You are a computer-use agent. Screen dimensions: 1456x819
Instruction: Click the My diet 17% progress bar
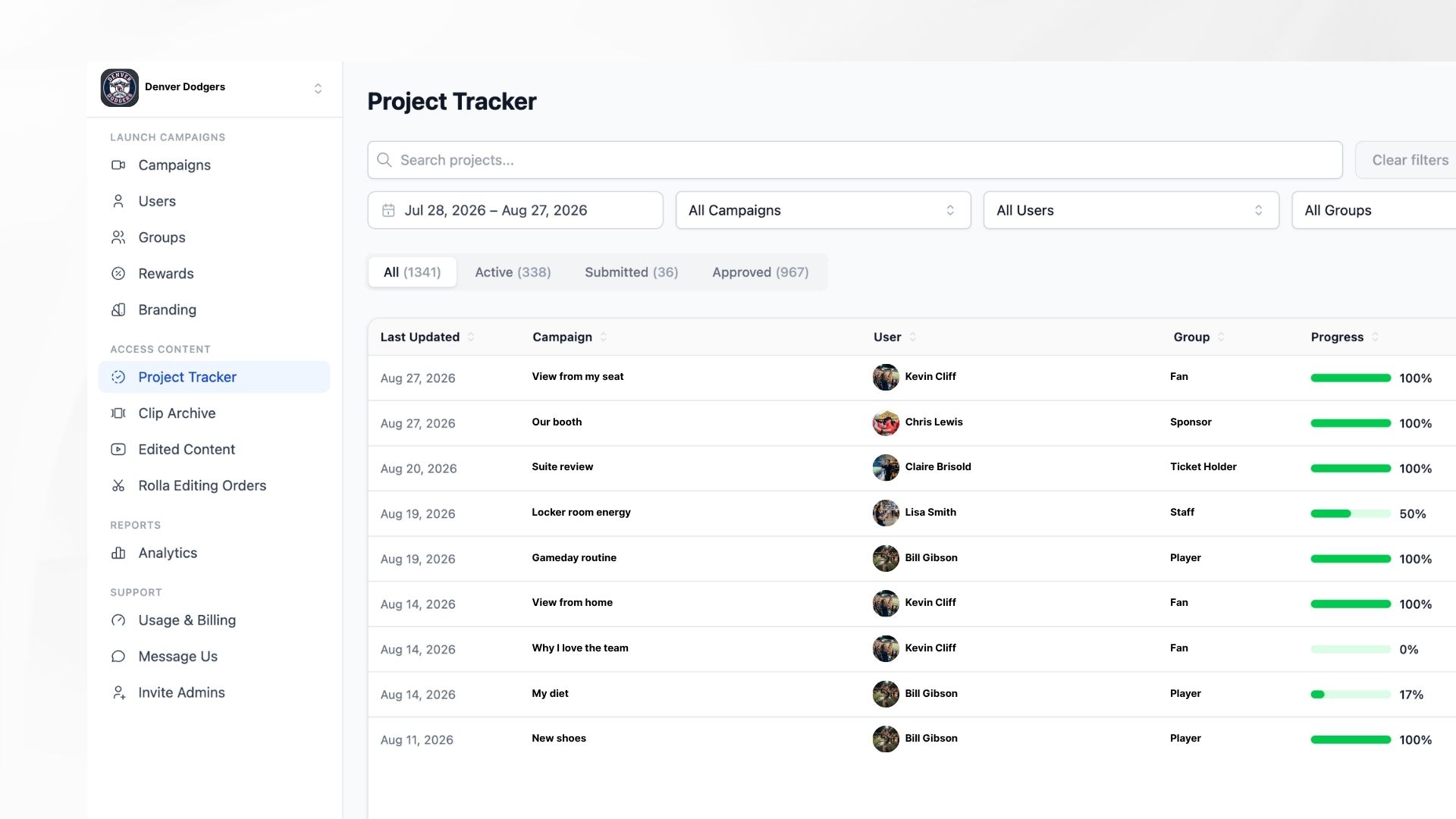pyautogui.click(x=1350, y=695)
